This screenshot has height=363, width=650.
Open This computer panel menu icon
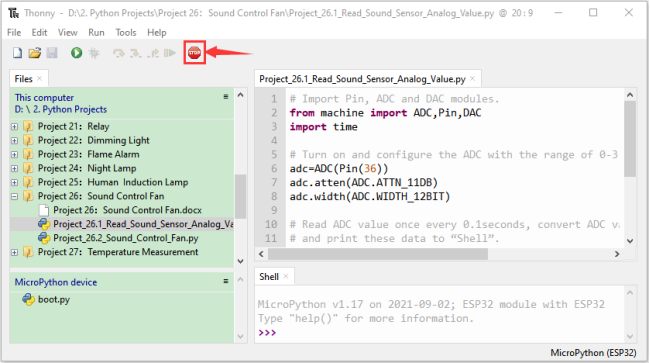coord(226,97)
